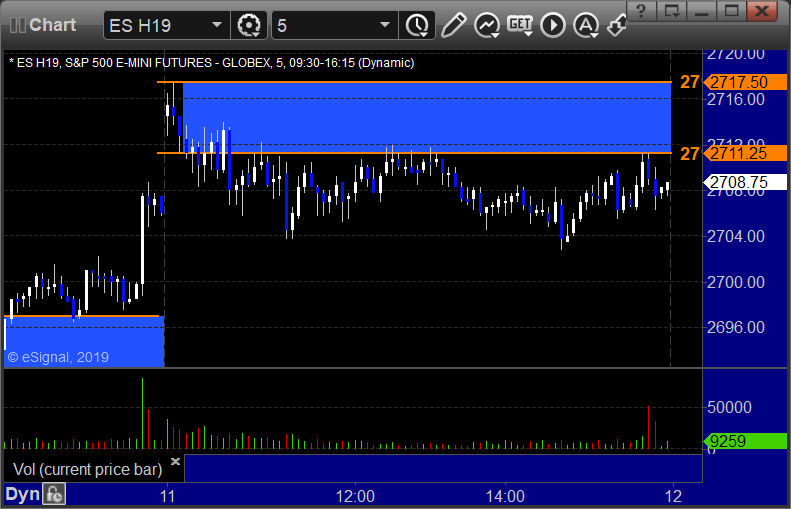Viewport: 791px width, 509px height.
Task: Click the current price 2708.75 label
Action: point(745,182)
